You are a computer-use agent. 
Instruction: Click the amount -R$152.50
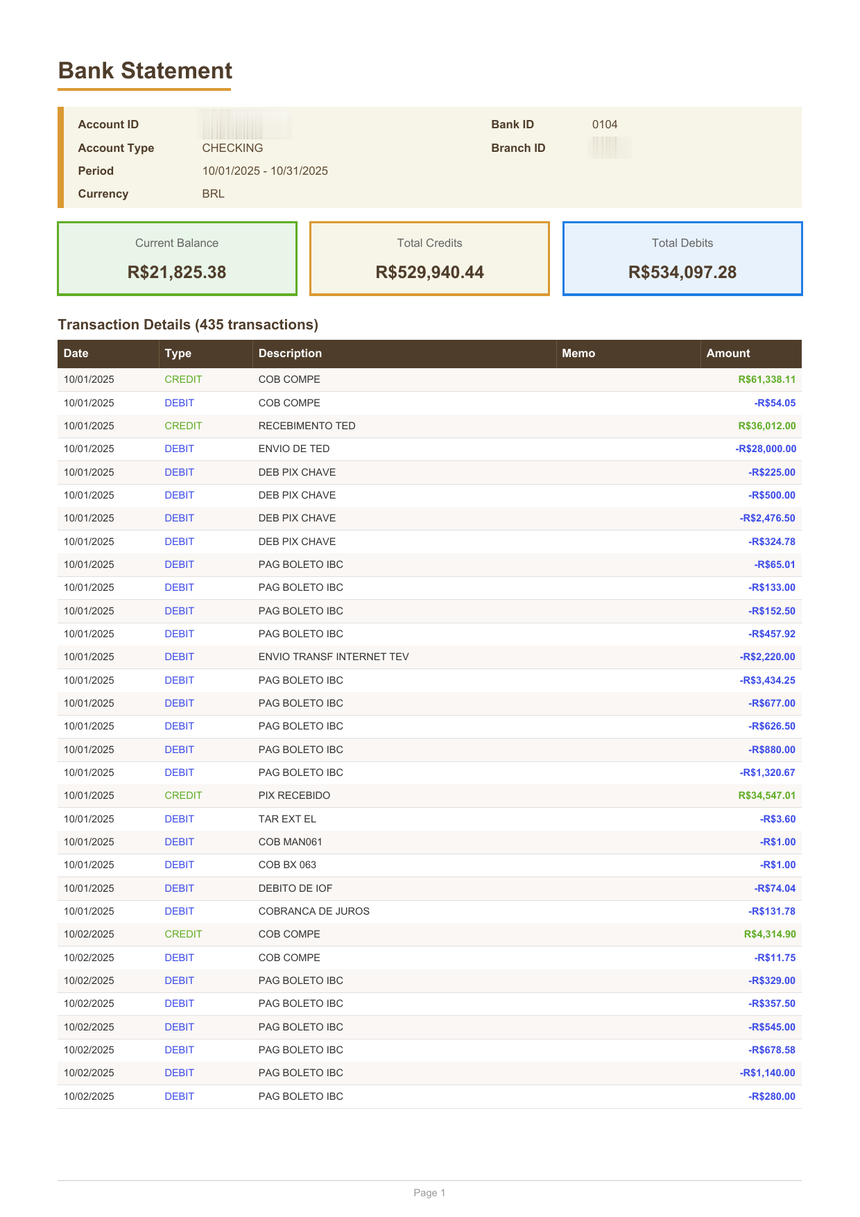click(772, 611)
